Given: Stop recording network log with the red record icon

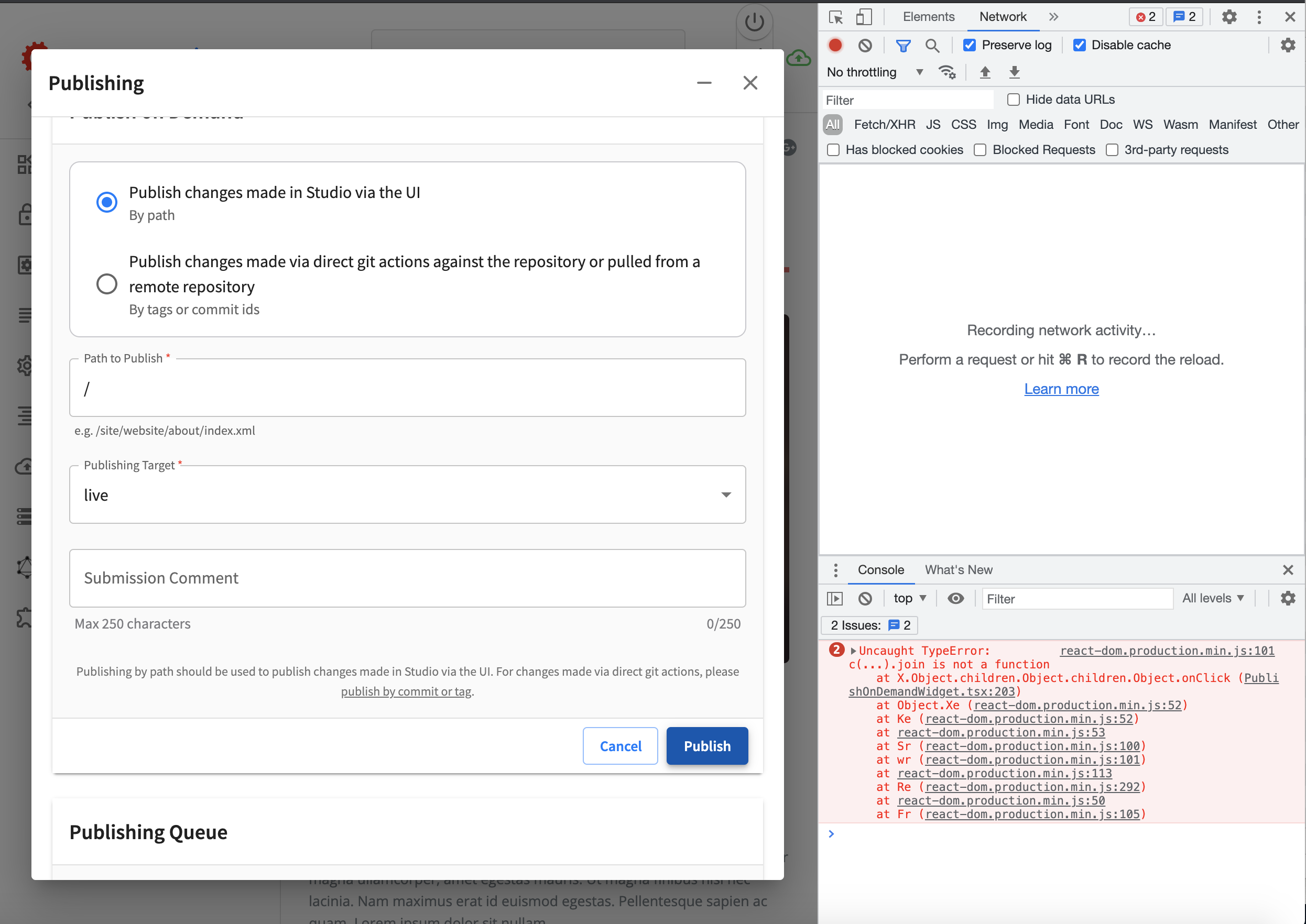Looking at the screenshot, I should [835, 45].
